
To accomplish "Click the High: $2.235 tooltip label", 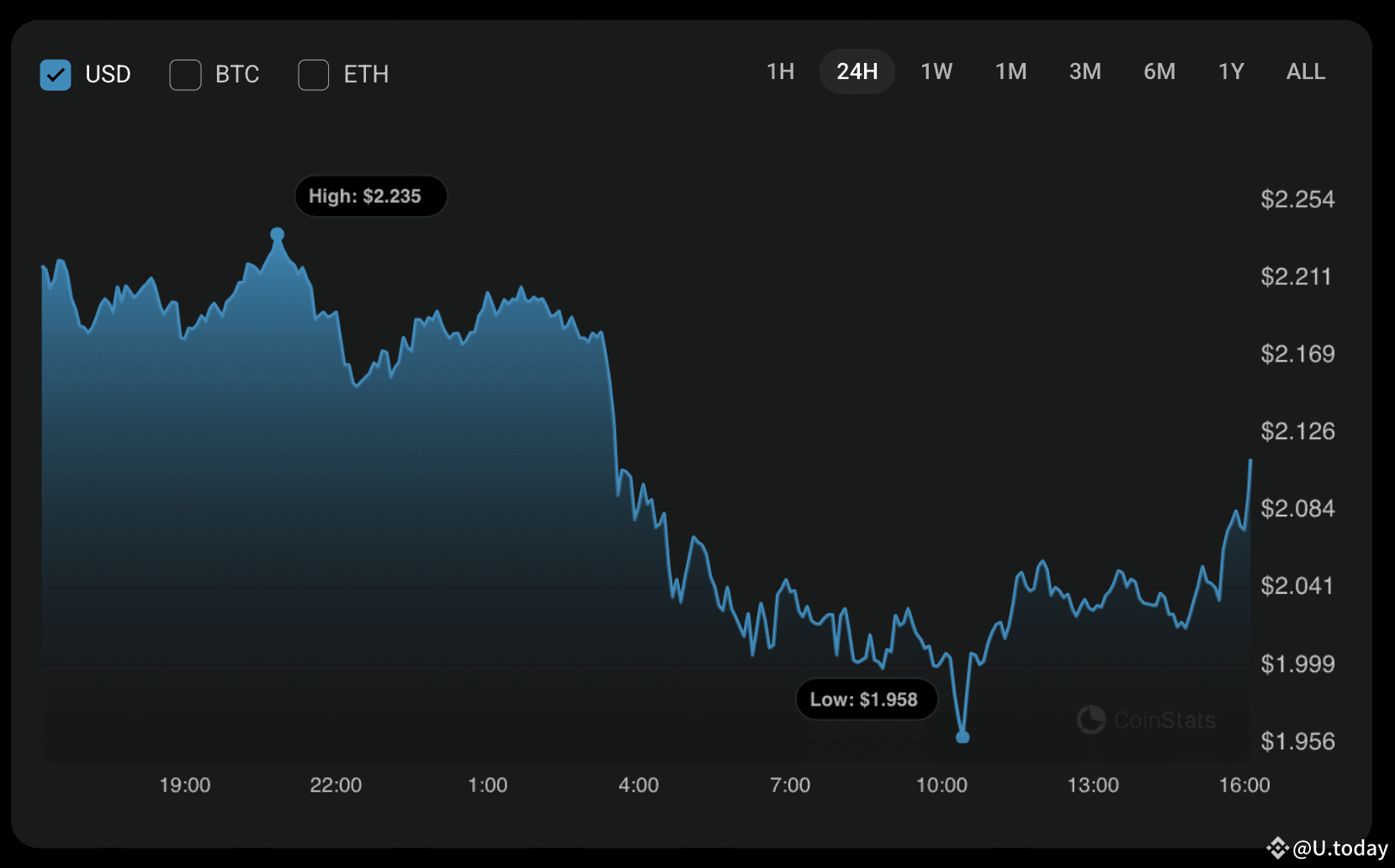I will coord(370,196).
